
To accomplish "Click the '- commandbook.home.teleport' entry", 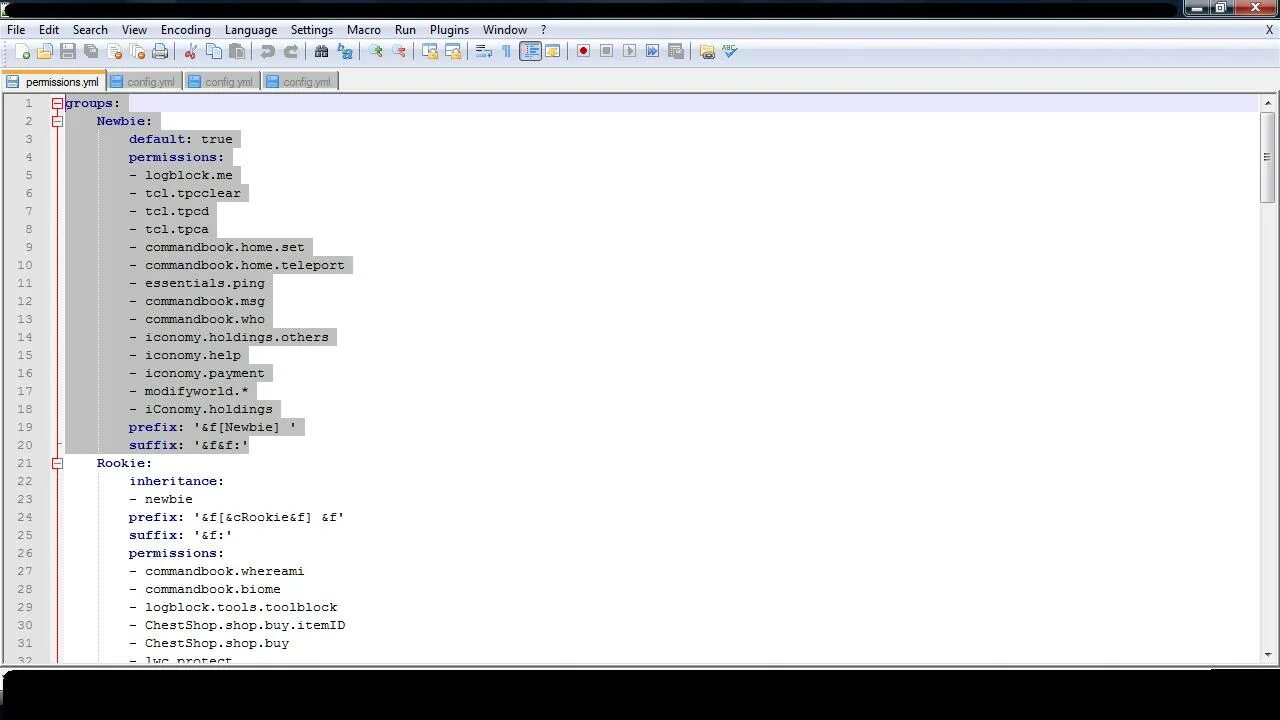I will coord(237,265).
